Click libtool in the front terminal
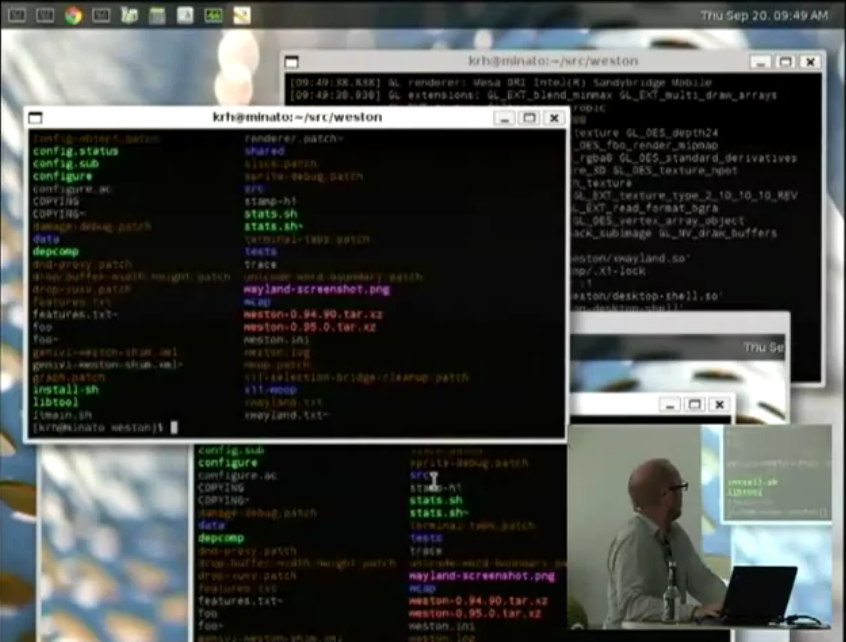 click(x=56, y=402)
